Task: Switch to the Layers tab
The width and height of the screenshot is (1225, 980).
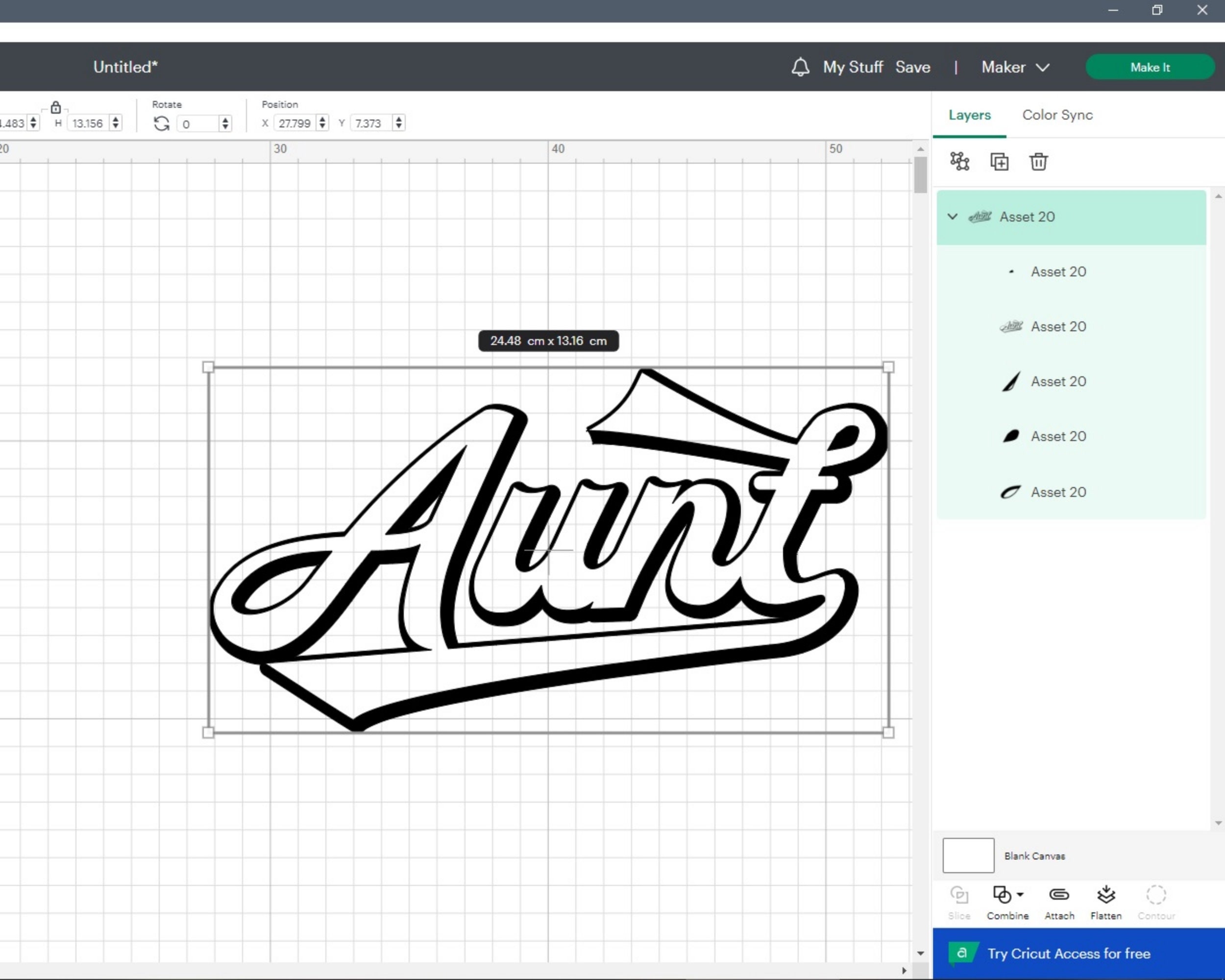Action: (969, 115)
